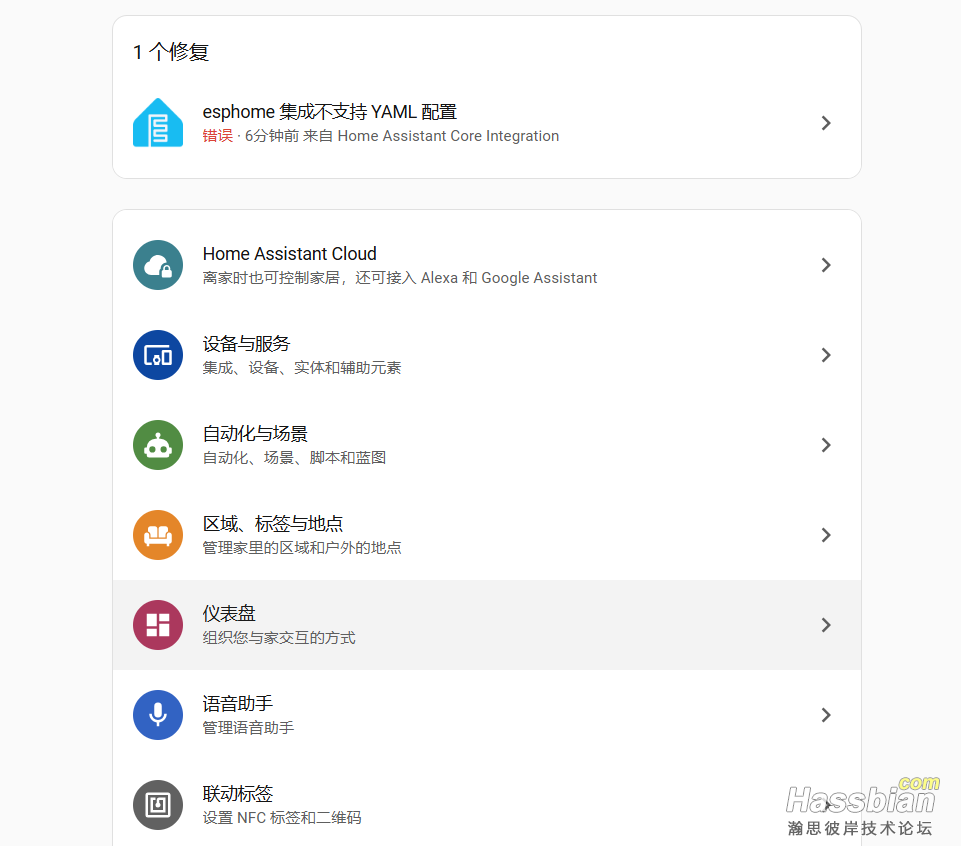Viewport: 961px width, 846px height.
Task: Click the 区域、标签与地点 sofa icon
Action: point(158,535)
